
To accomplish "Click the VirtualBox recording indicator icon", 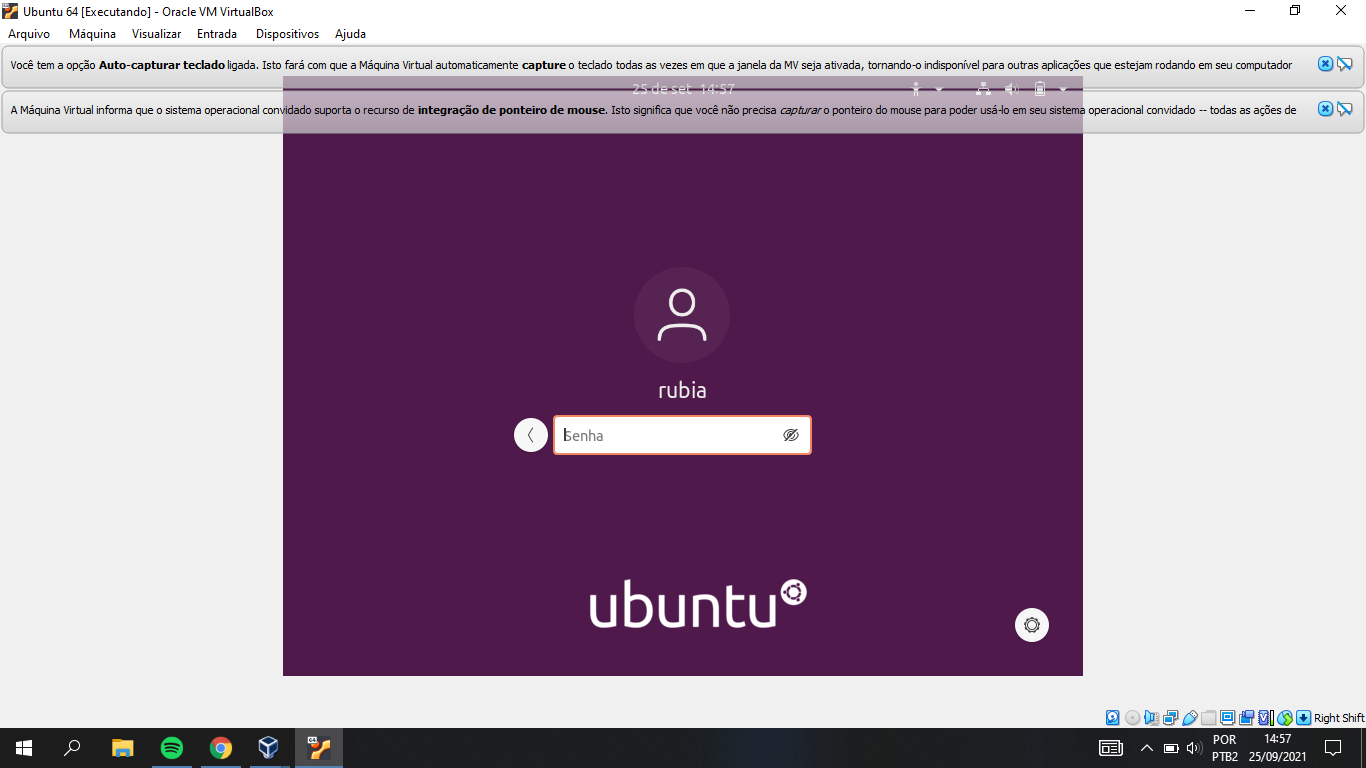I will coord(1246,717).
